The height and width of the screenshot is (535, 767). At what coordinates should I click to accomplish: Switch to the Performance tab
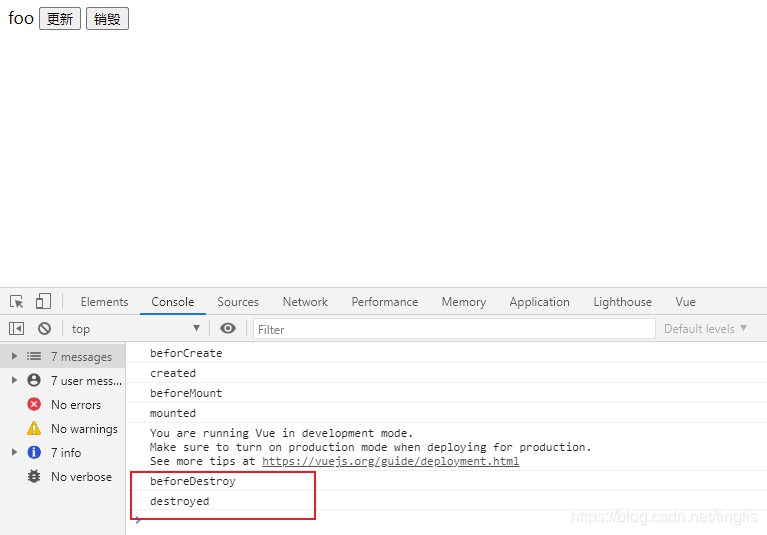tap(384, 302)
